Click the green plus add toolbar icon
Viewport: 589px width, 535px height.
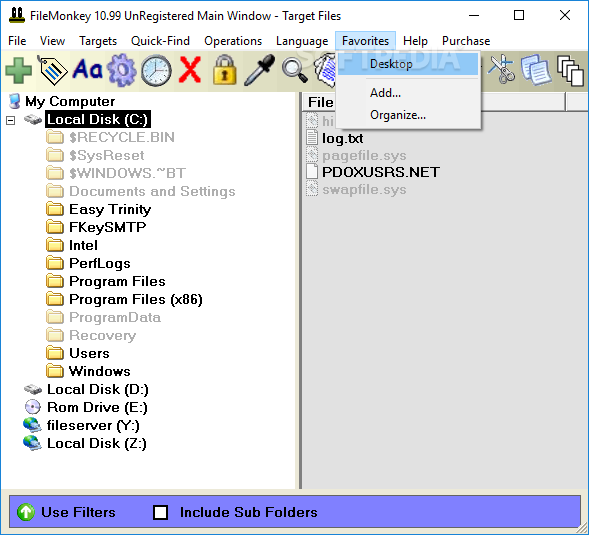[x=18, y=70]
